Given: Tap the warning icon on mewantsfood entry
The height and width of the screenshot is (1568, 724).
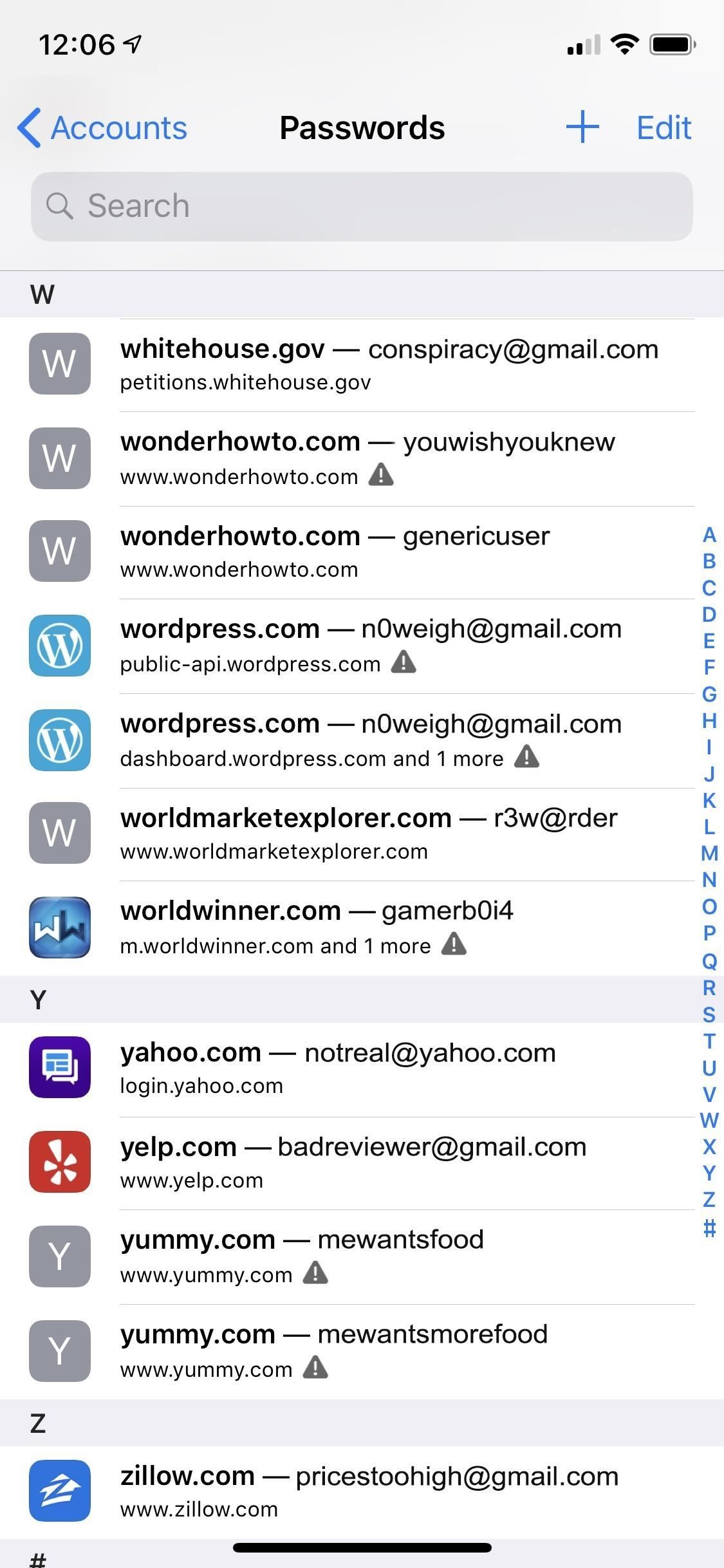Looking at the screenshot, I should click(x=315, y=1273).
